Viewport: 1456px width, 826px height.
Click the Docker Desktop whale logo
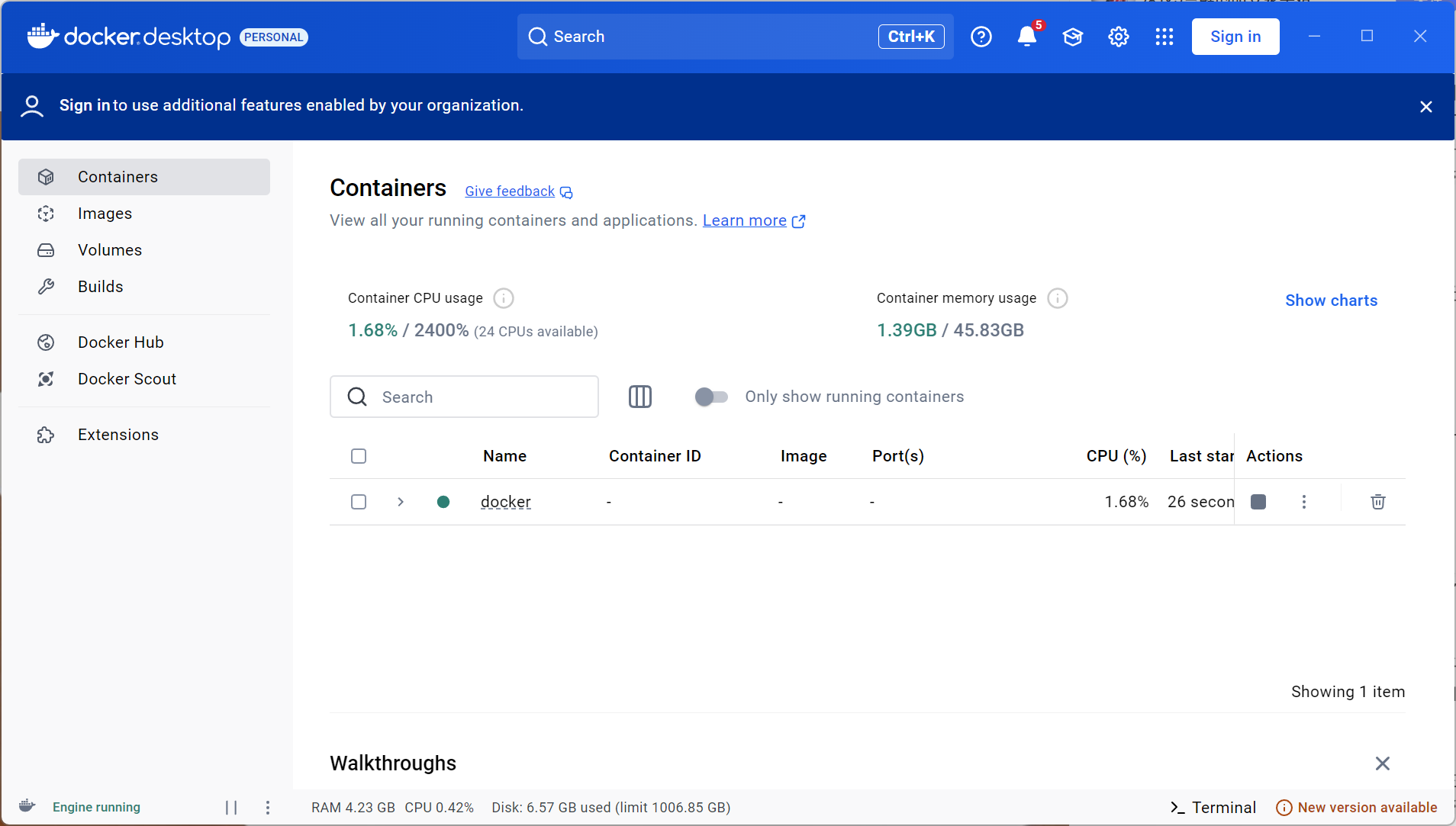[42, 36]
